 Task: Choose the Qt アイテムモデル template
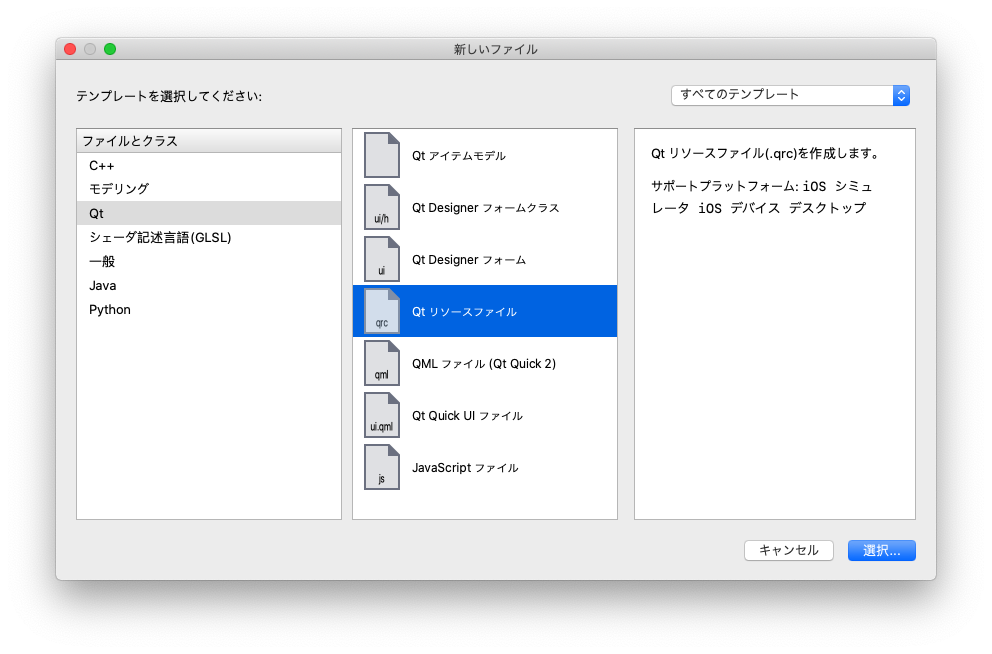[x=485, y=156]
